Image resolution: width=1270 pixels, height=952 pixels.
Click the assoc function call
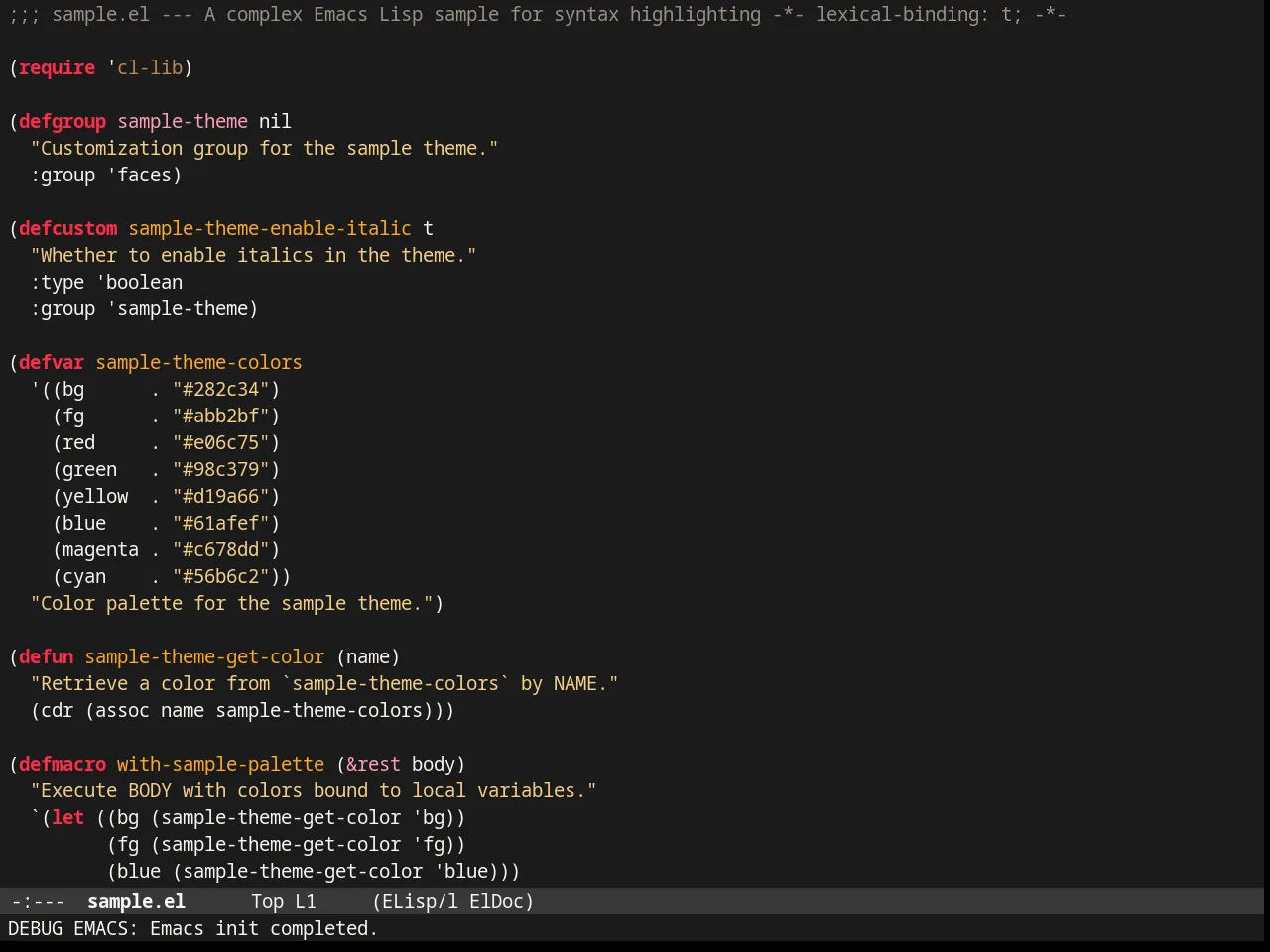122,710
